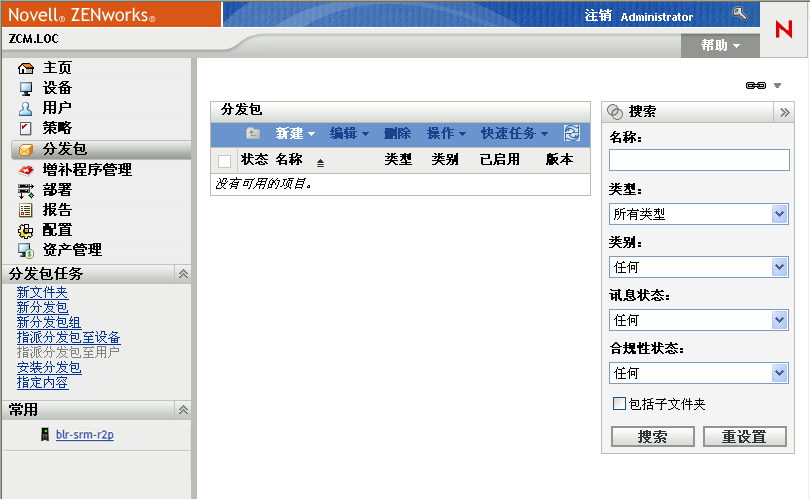Toggle the select-all checkbox in table header

click(x=224, y=161)
